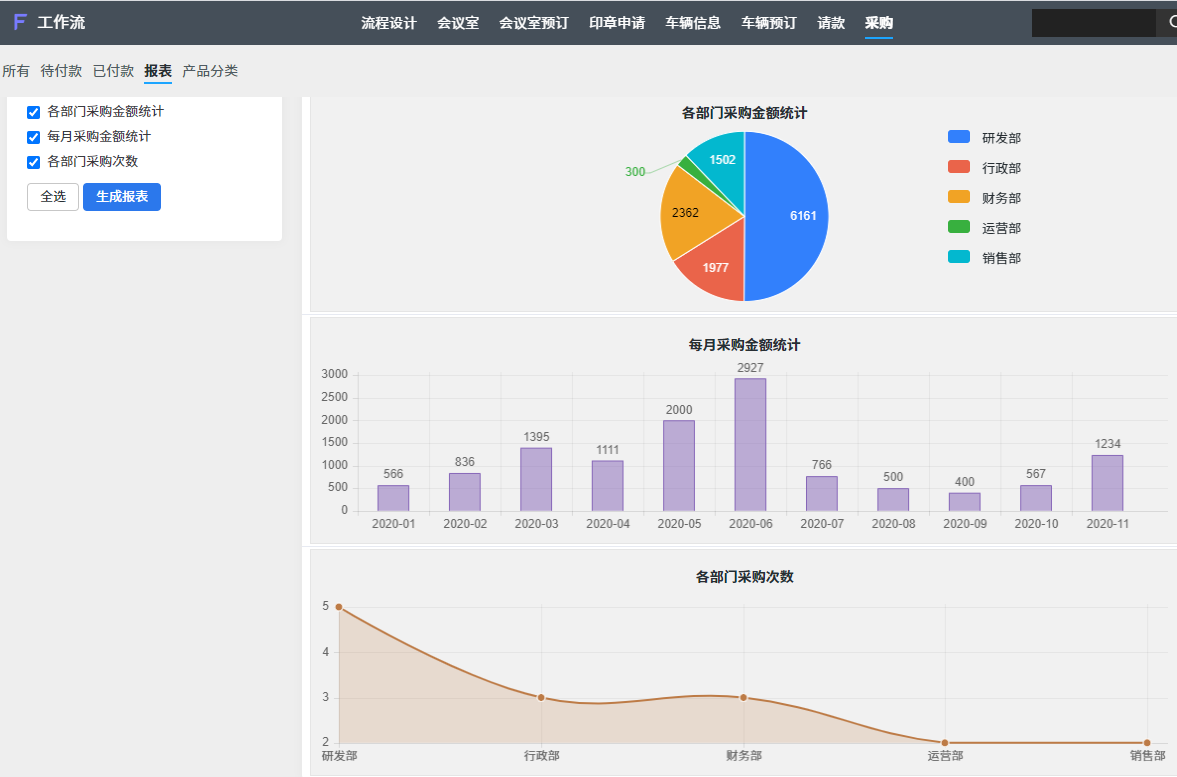
Task: Show the 已付款 tab
Action: point(113,71)
